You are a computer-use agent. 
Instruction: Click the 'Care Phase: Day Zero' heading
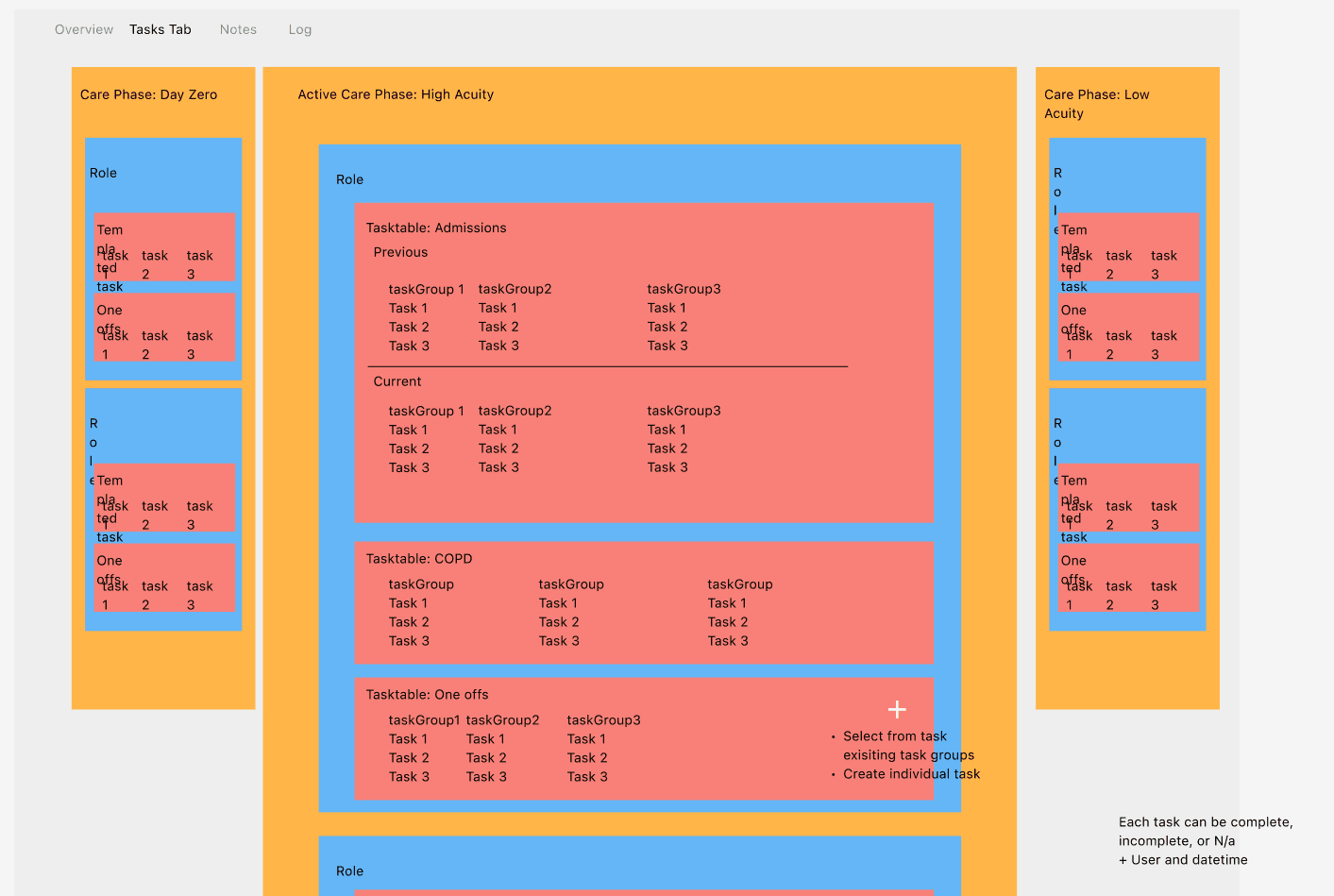point(149,94)
